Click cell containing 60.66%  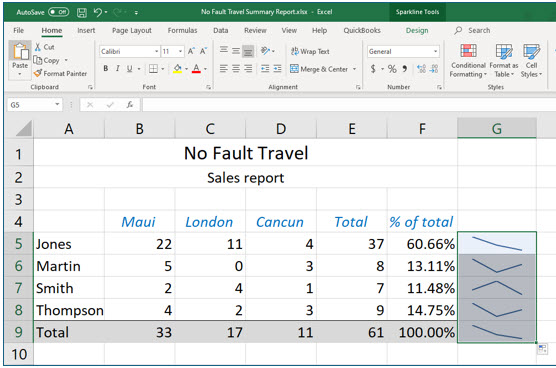(422, 244)
